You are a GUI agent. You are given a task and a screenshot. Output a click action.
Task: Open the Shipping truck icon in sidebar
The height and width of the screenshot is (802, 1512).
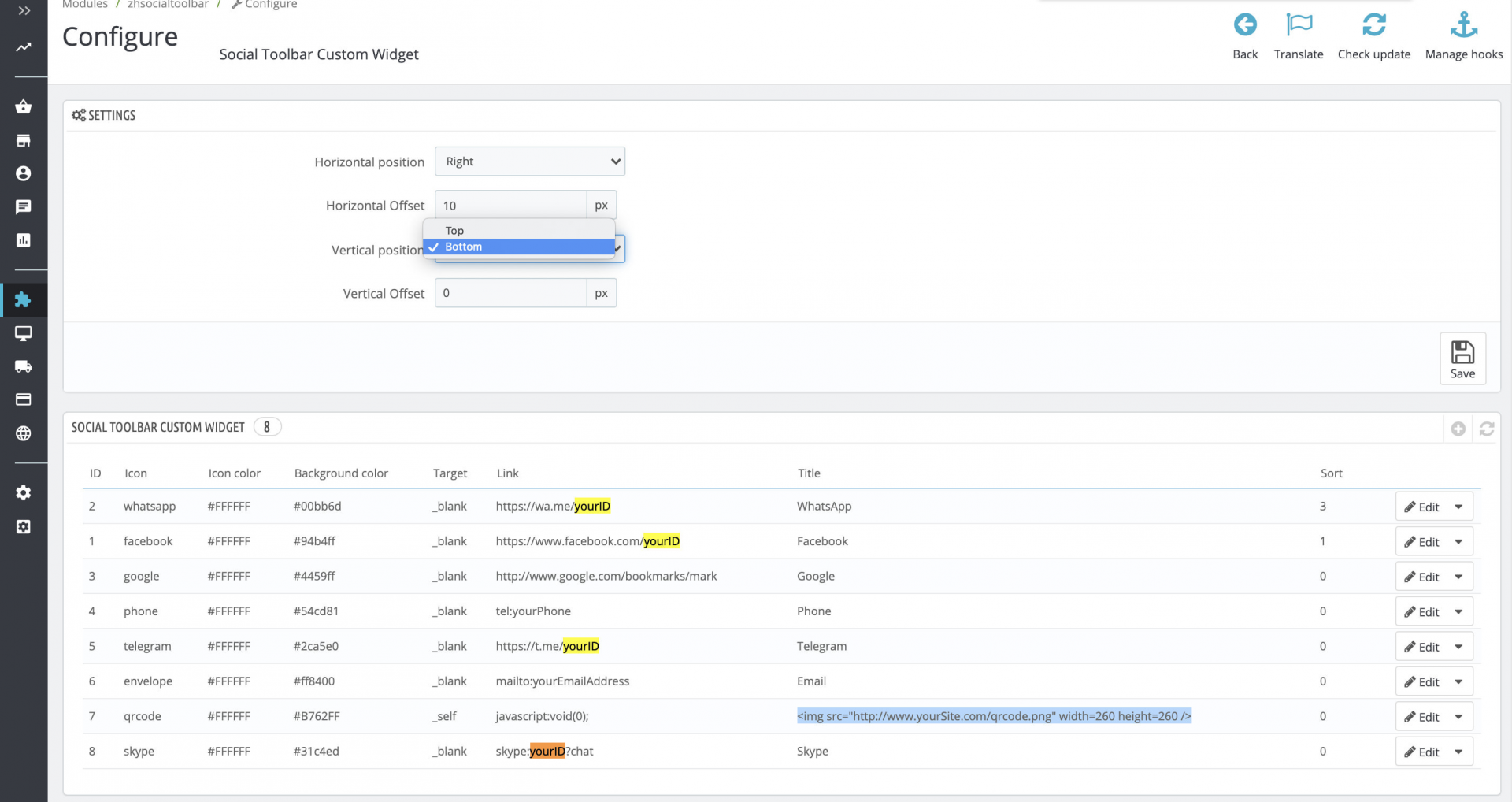[24, 366]
